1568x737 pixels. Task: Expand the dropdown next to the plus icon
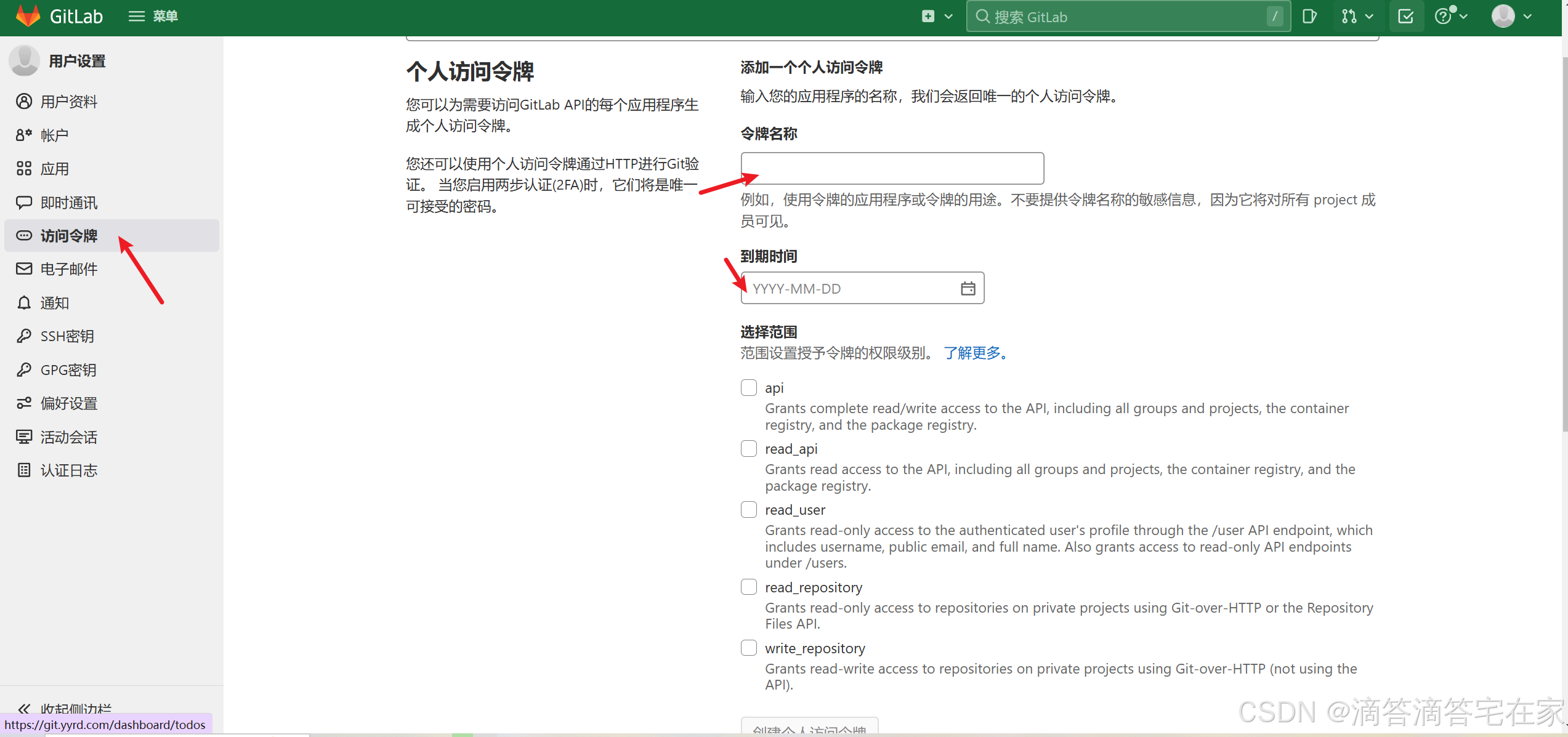click(x=948, y=16)
